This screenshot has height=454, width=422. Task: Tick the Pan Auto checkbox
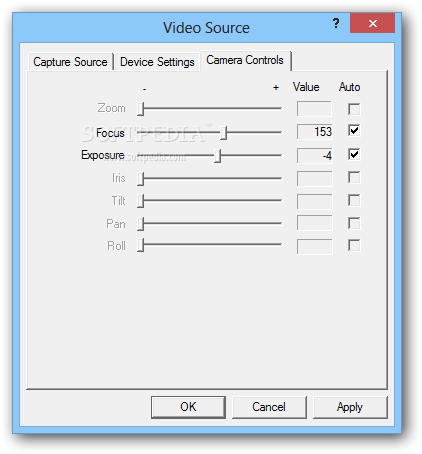[x=354, y=223]
